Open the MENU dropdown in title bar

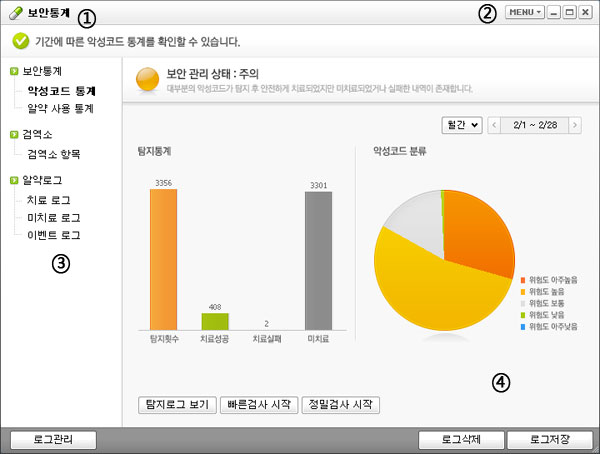click(525, 13)
